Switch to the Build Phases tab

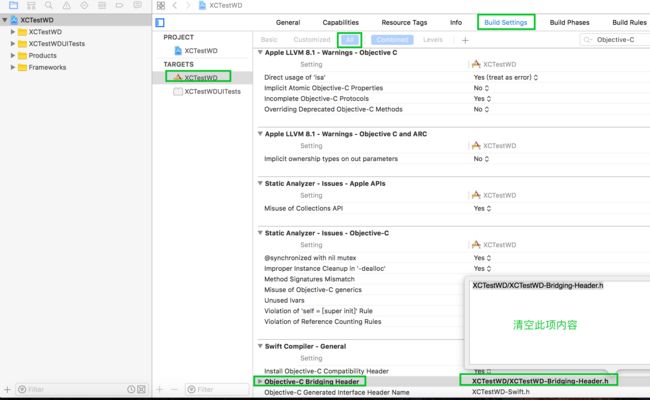pyautogui.click(x=569, y=22)
